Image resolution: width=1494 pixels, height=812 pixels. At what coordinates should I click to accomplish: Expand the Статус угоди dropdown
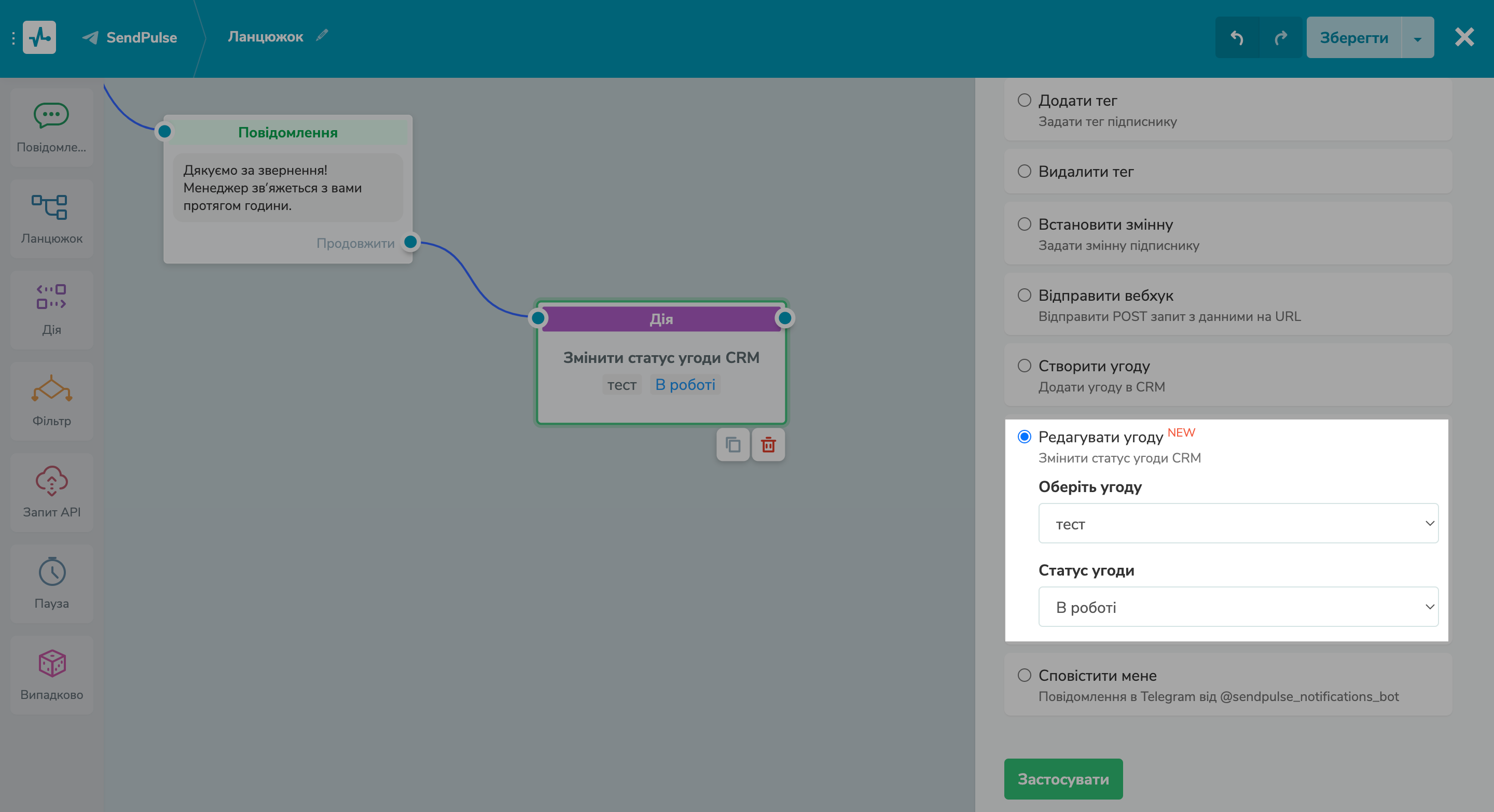pyautogui.click(x=1238, y=607)
